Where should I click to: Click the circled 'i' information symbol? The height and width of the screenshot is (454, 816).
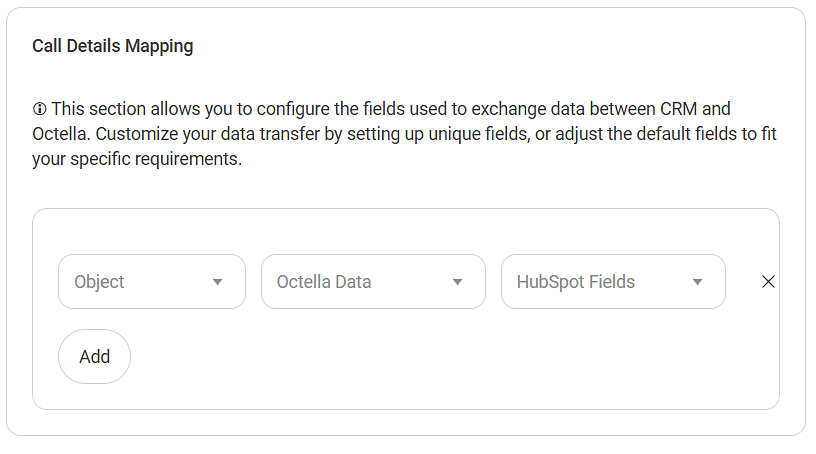point(39,108)
